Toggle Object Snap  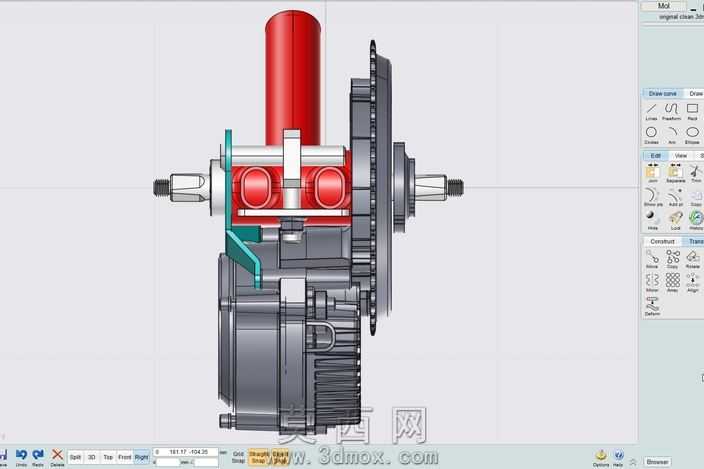point(280,457)
